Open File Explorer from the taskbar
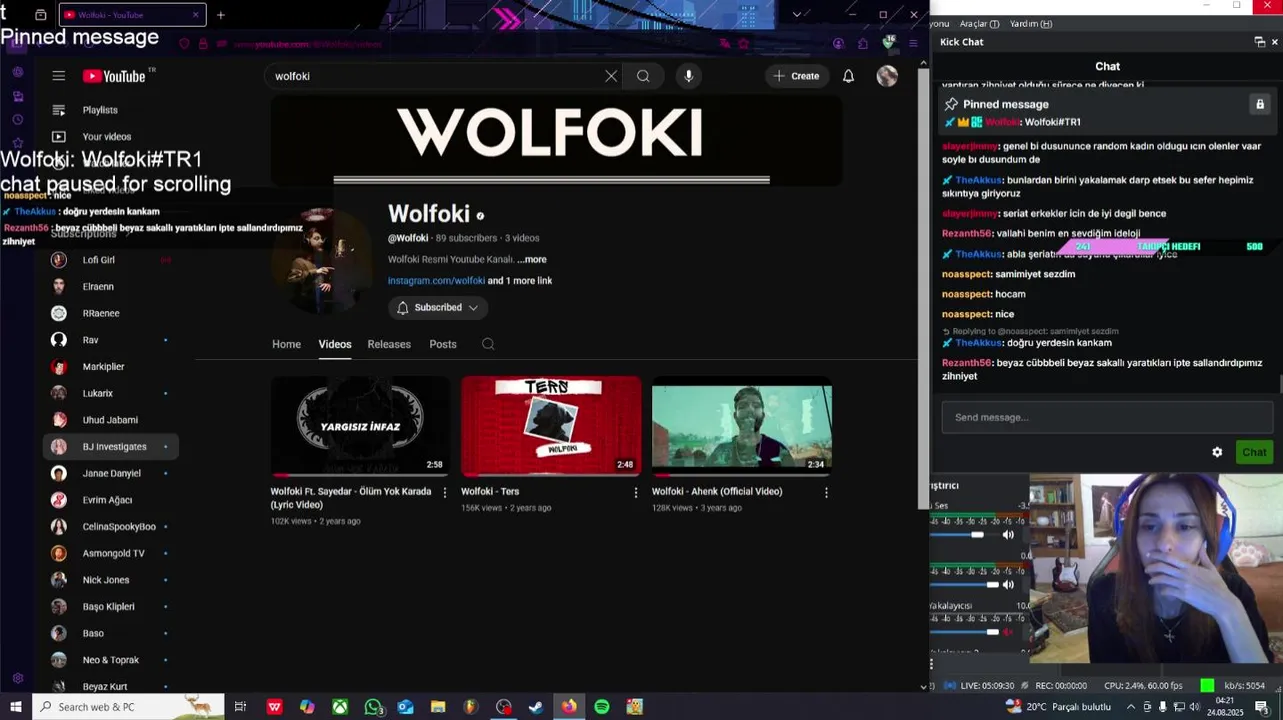 [438, 707]
